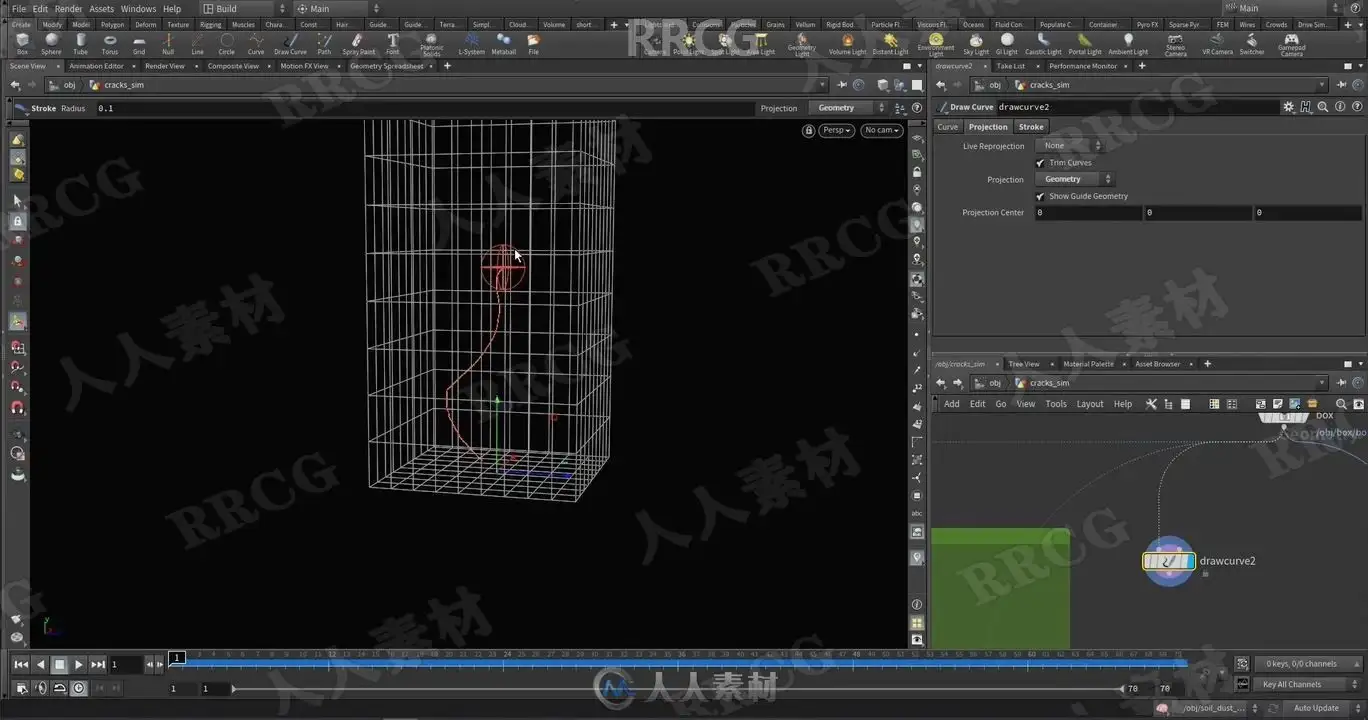Open the No cam camera dropdown

881,130
